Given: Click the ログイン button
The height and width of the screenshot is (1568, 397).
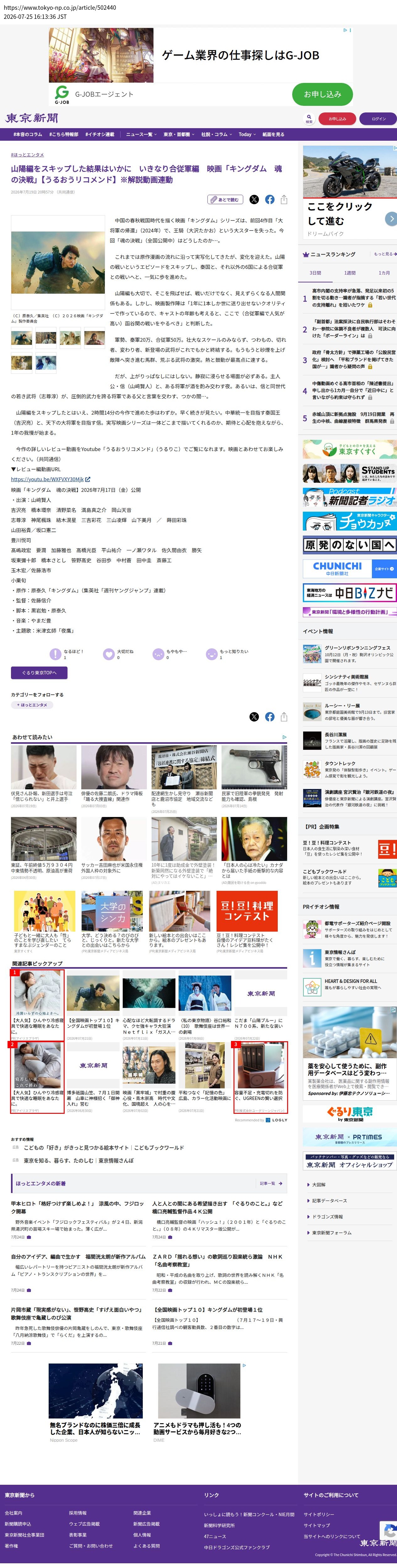Looking at the screenshot, I should [x=378, y=119].
